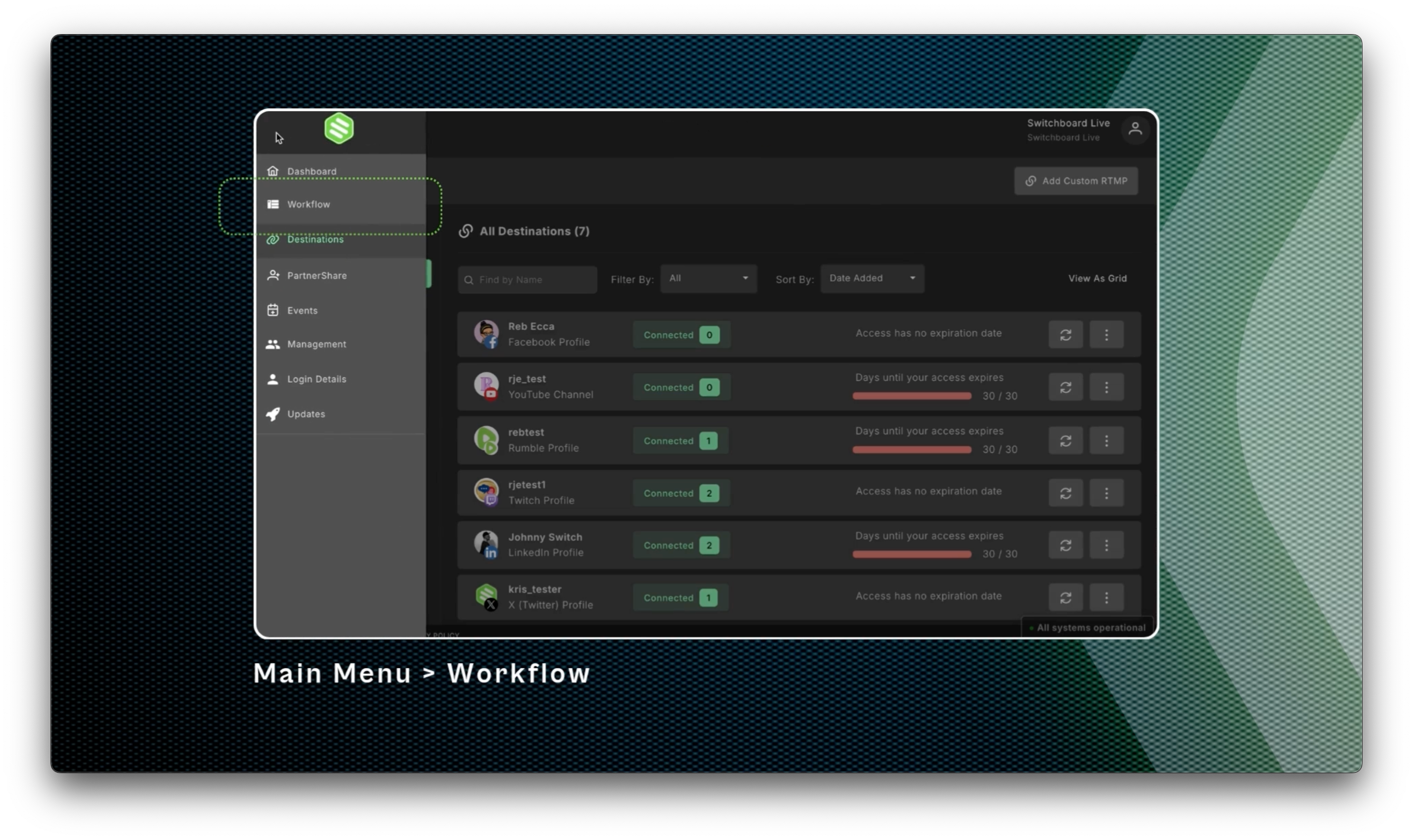Refresh the Reb Ecca Facebook connection
This screenshot has height=840, width=1413.
click(x=1065, y=335)
